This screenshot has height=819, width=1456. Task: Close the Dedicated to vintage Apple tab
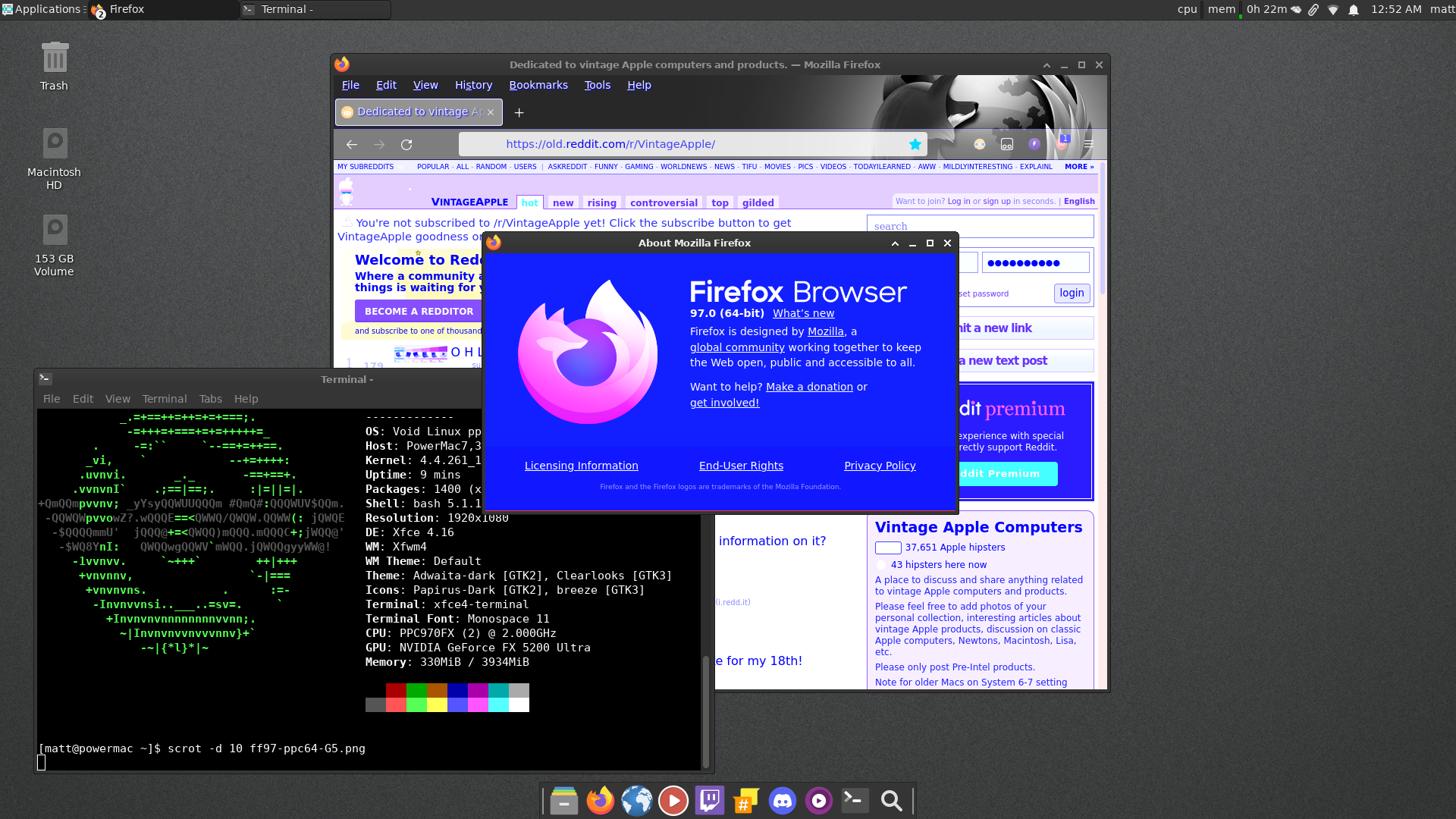point(491,112)
